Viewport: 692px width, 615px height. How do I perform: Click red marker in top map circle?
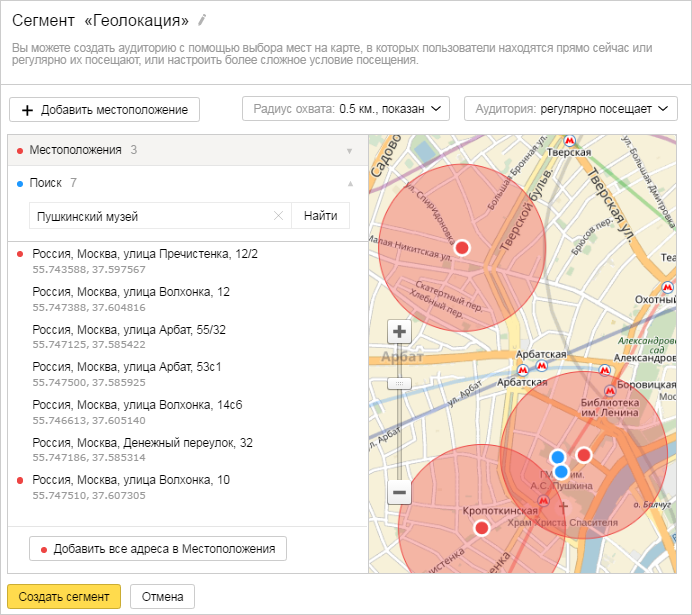462,247
